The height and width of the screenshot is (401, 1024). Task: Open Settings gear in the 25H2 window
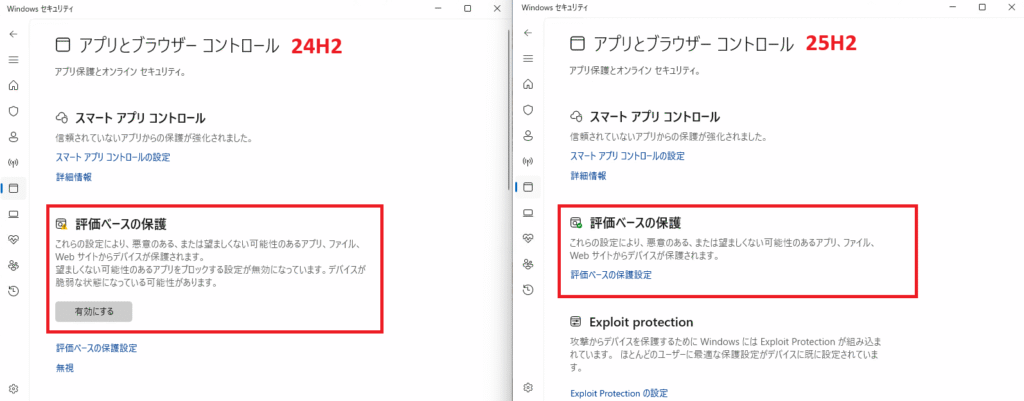(527, 387)
